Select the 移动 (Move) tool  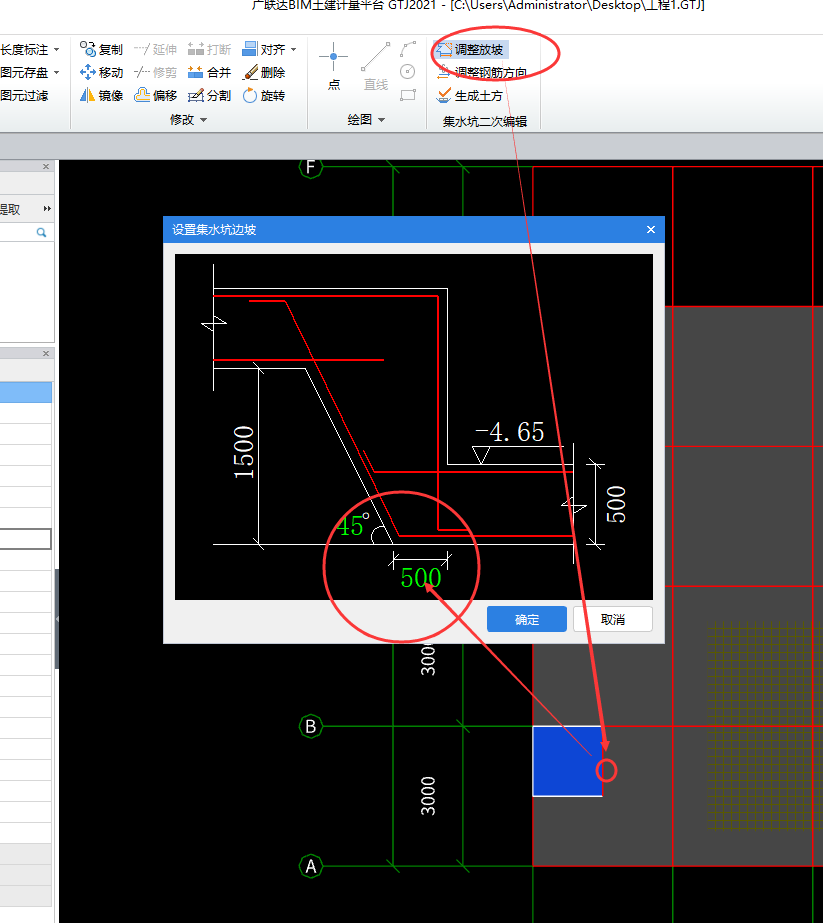(101, 72)
